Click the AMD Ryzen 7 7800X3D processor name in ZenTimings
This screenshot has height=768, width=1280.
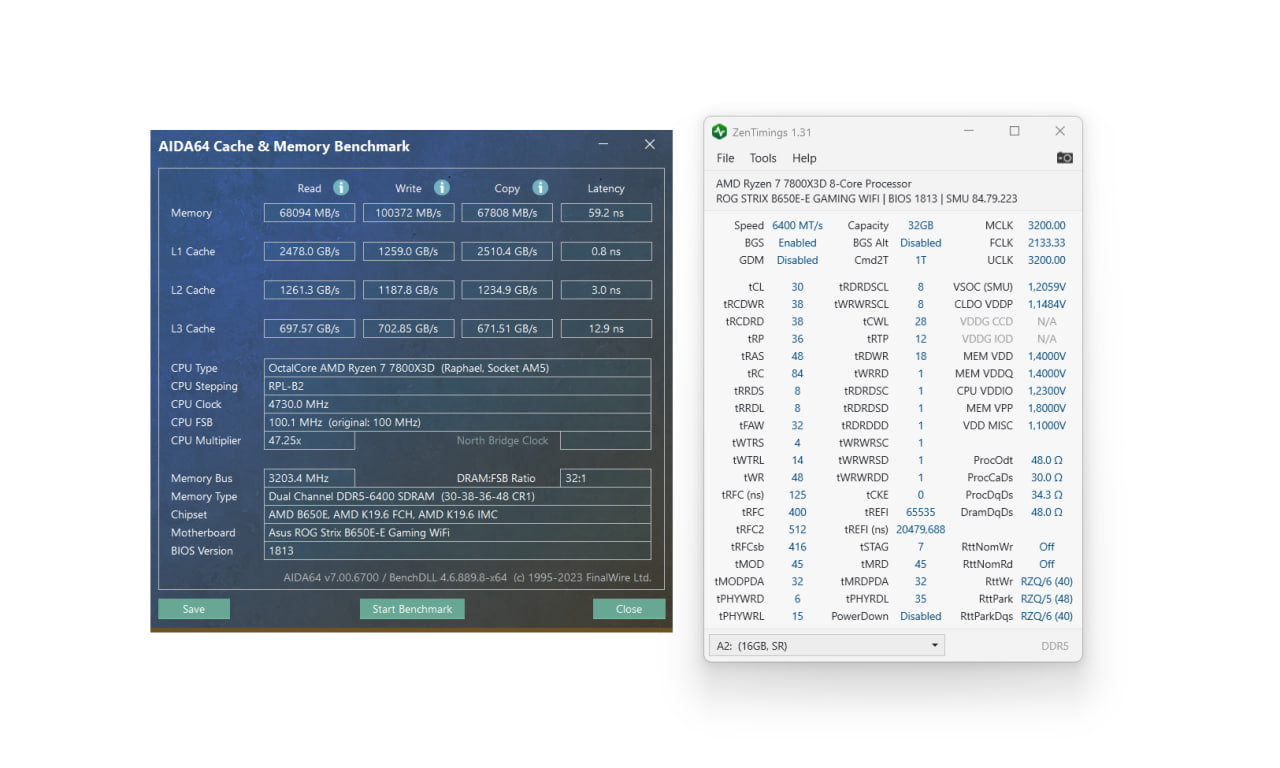pyautogui.click(x=814, y=184)
